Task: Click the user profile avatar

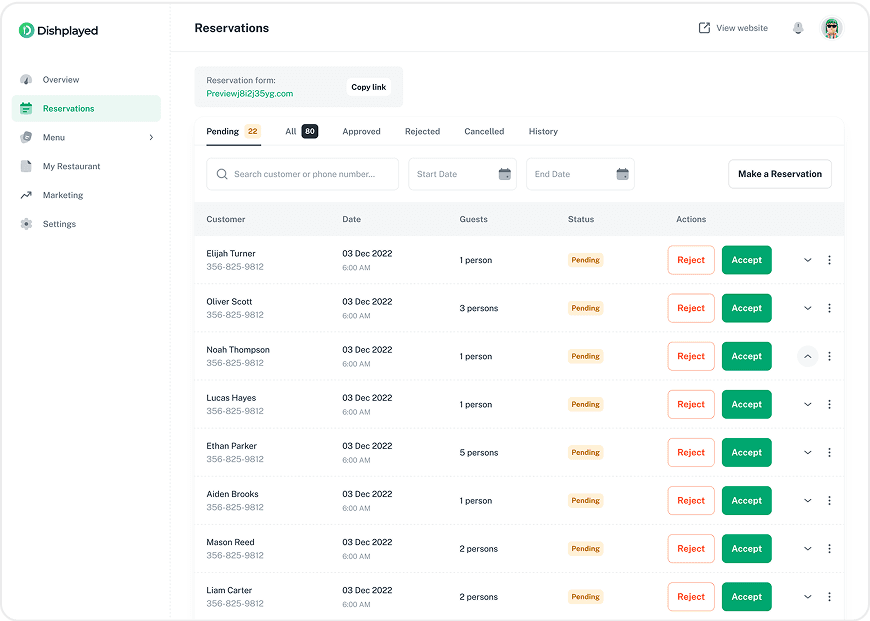Action: 831,28
